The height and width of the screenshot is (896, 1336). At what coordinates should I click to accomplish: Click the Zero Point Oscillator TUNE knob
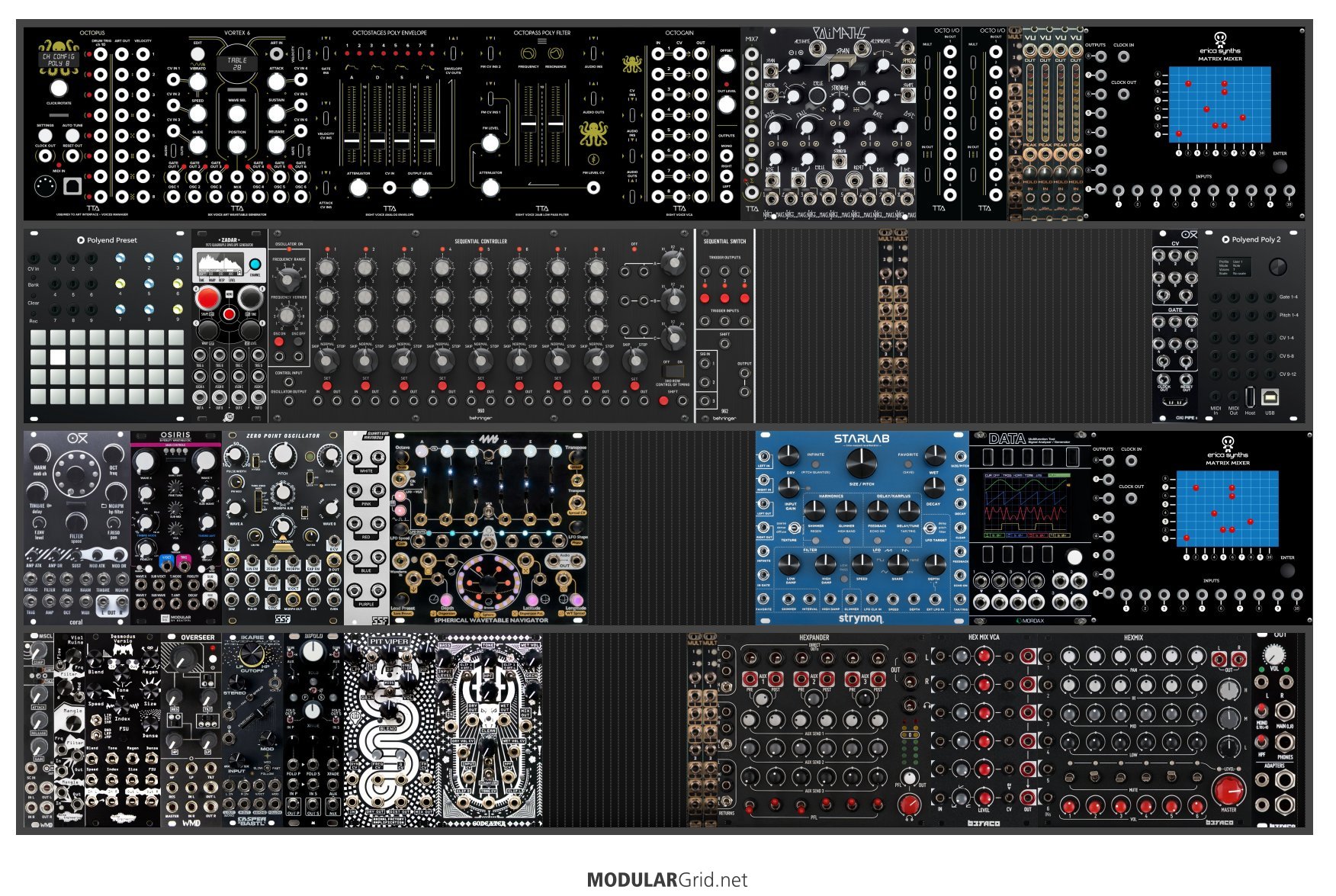coord(329,455)
